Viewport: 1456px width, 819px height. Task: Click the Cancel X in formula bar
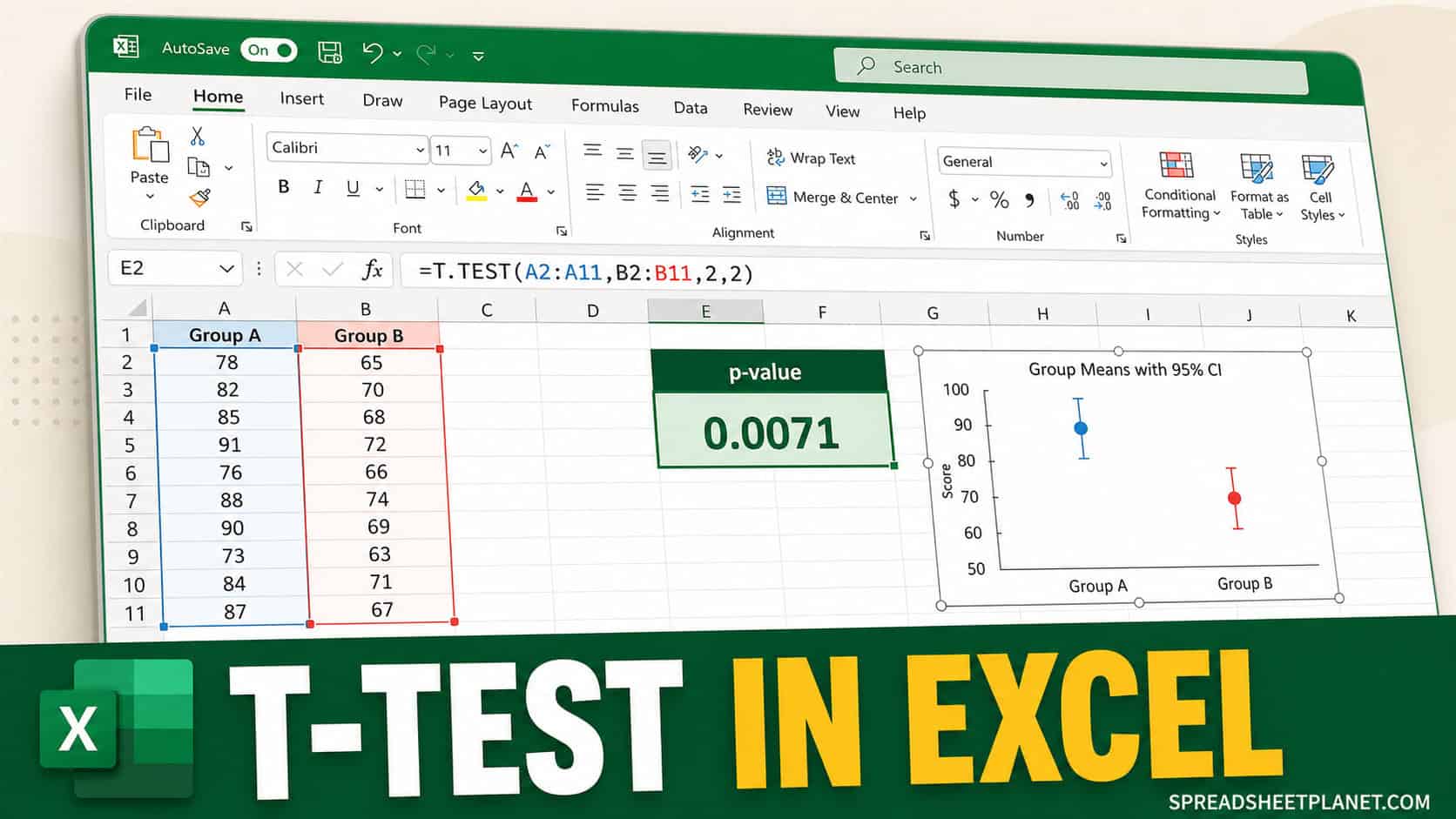(294, 269)
